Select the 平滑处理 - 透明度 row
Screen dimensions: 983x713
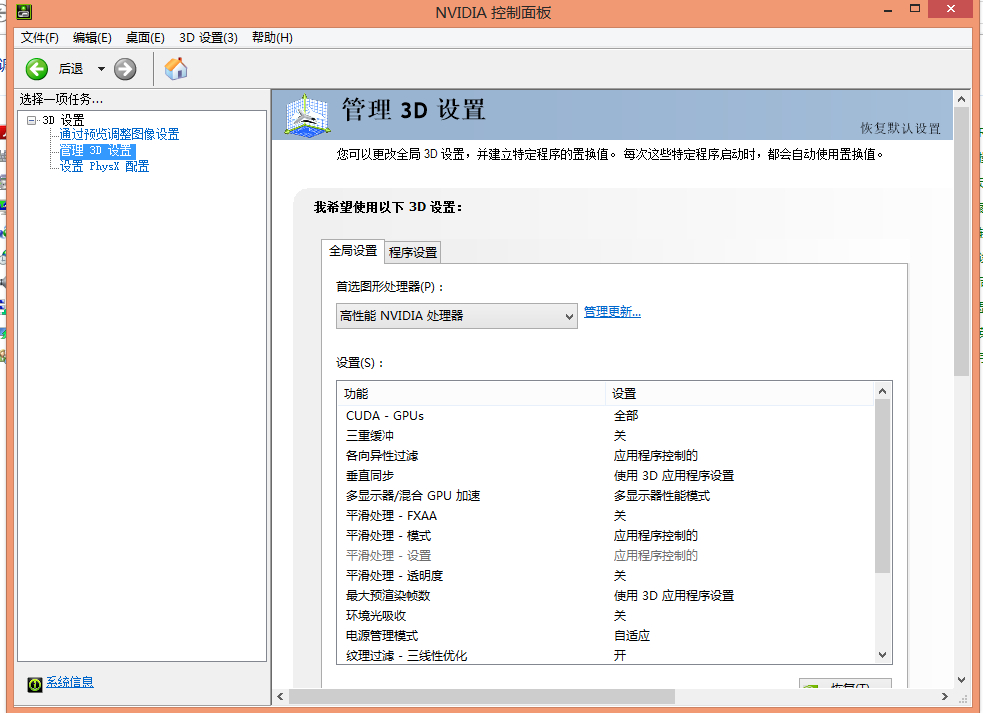click(x=605, y=576)
